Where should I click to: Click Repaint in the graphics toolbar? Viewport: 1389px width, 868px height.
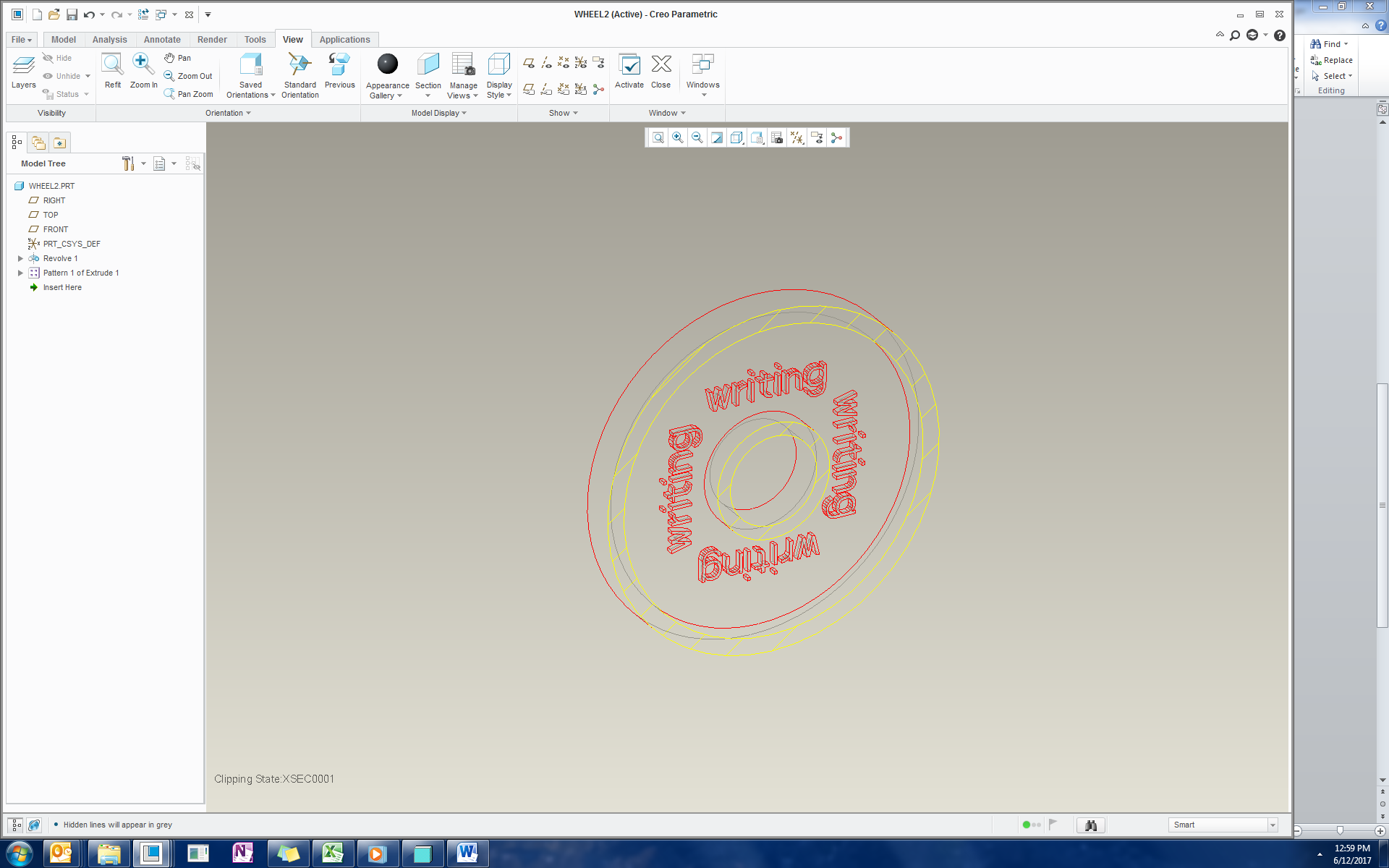716,138
